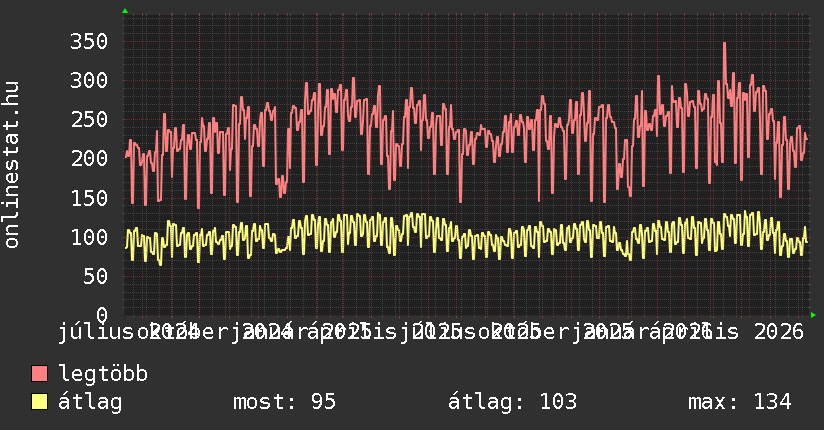Click the 300 y-axis label
Screen dimensions: 824x430
89,80
